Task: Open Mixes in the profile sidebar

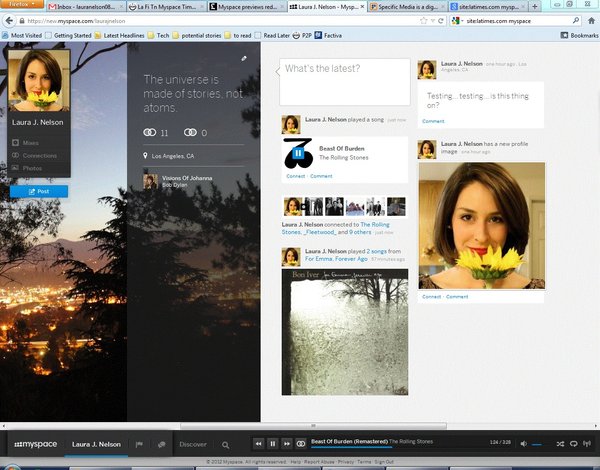Action: click(x=26, y=143)
